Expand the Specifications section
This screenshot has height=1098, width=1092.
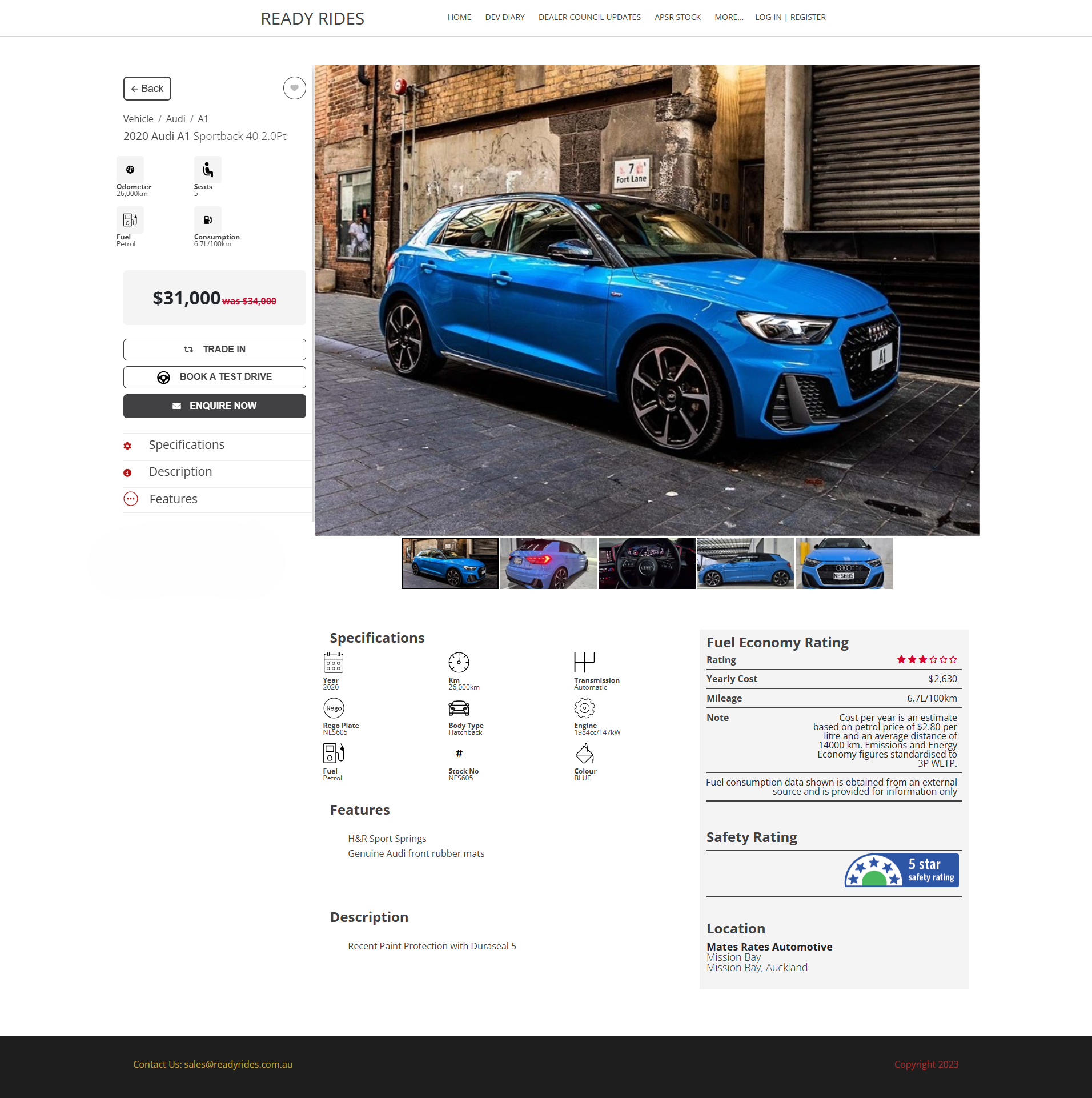pyautogui.click(x=186, y=445)
